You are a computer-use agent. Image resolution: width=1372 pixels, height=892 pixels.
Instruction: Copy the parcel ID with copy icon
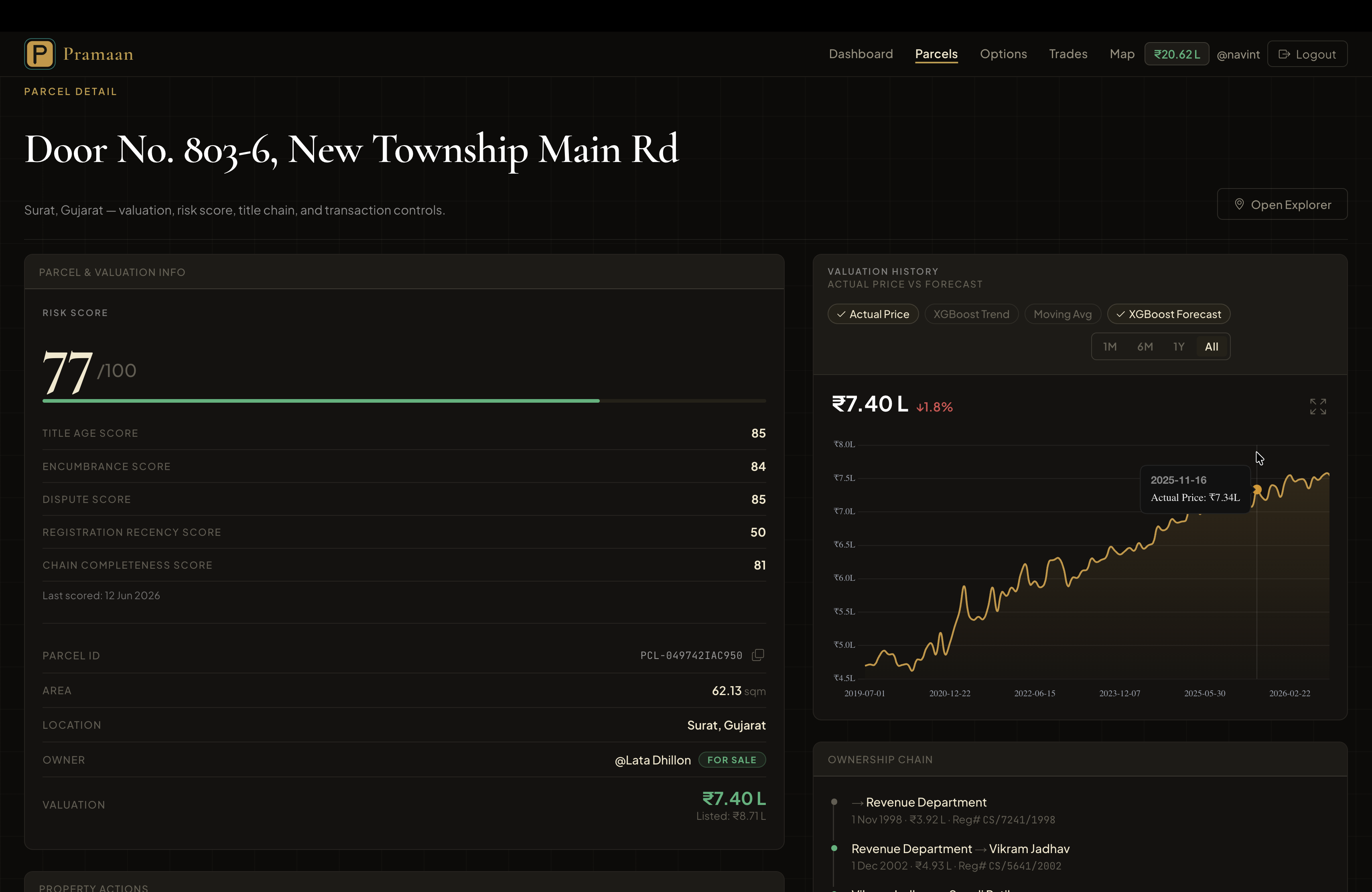coord(758,655)
